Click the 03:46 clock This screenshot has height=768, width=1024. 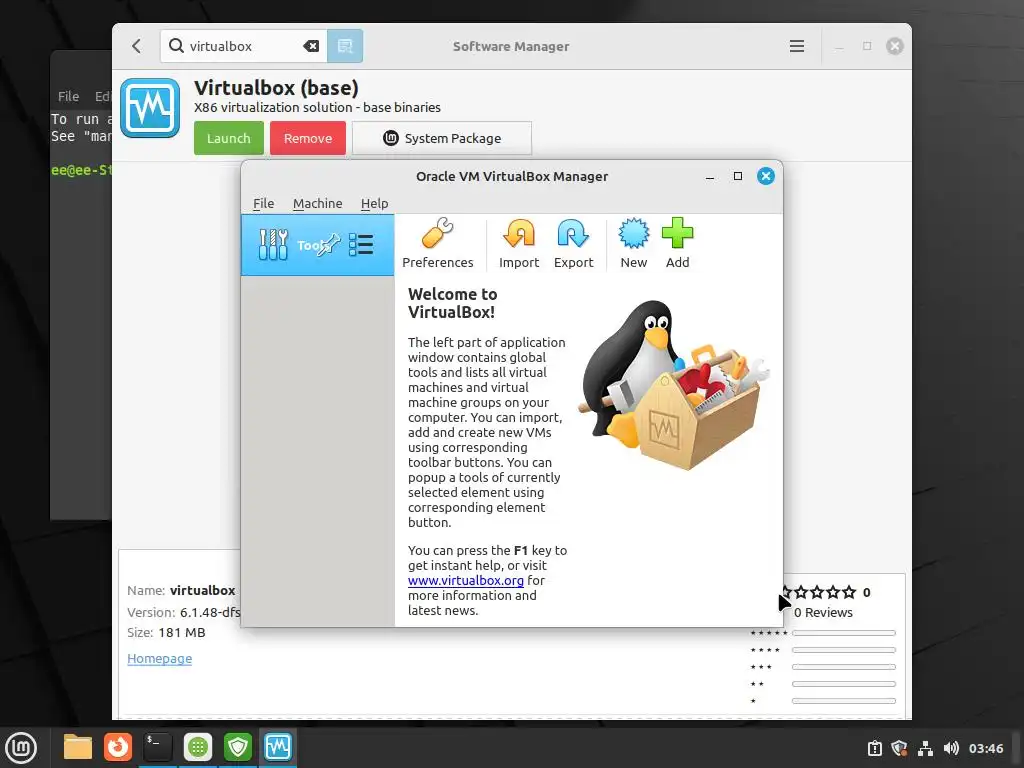[985, 748]
